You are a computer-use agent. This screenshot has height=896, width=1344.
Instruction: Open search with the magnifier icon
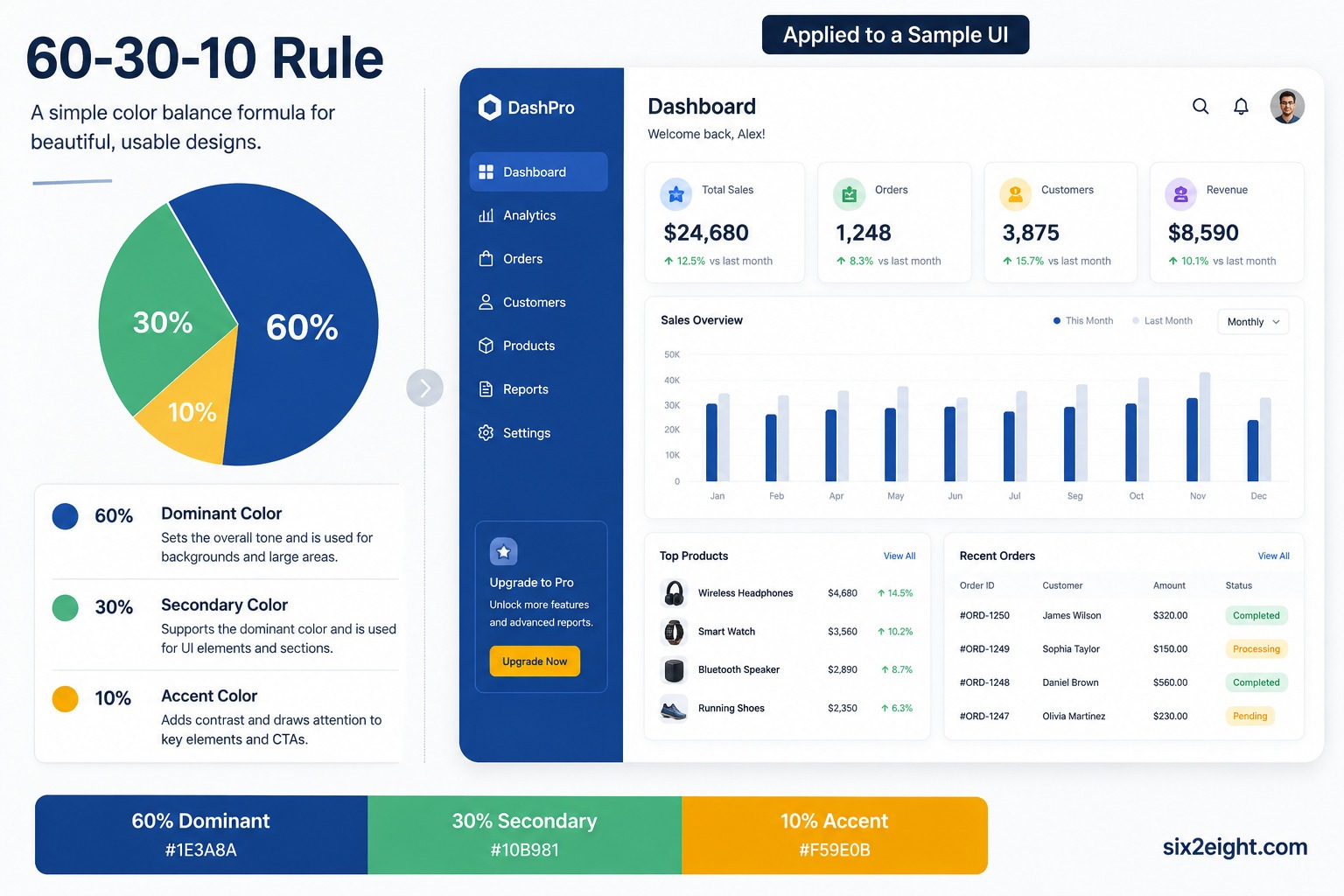click(x=1200, y=106)
